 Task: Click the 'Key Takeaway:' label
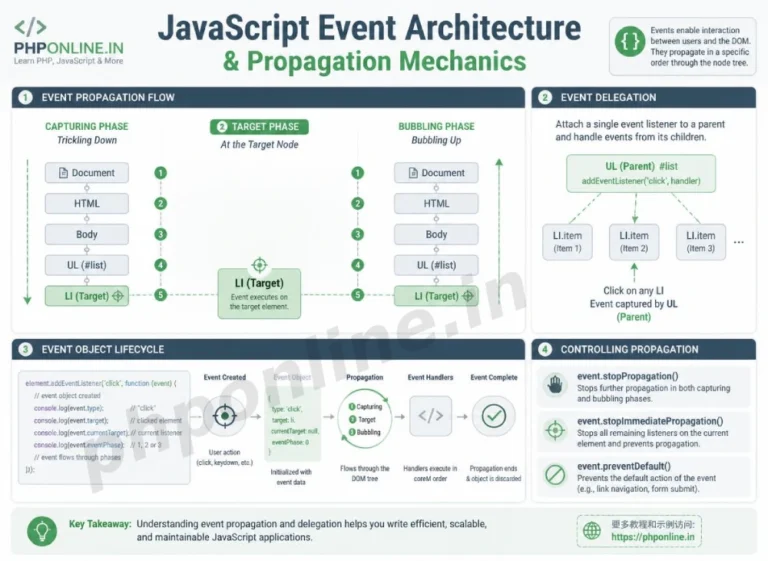pos(100,524)
